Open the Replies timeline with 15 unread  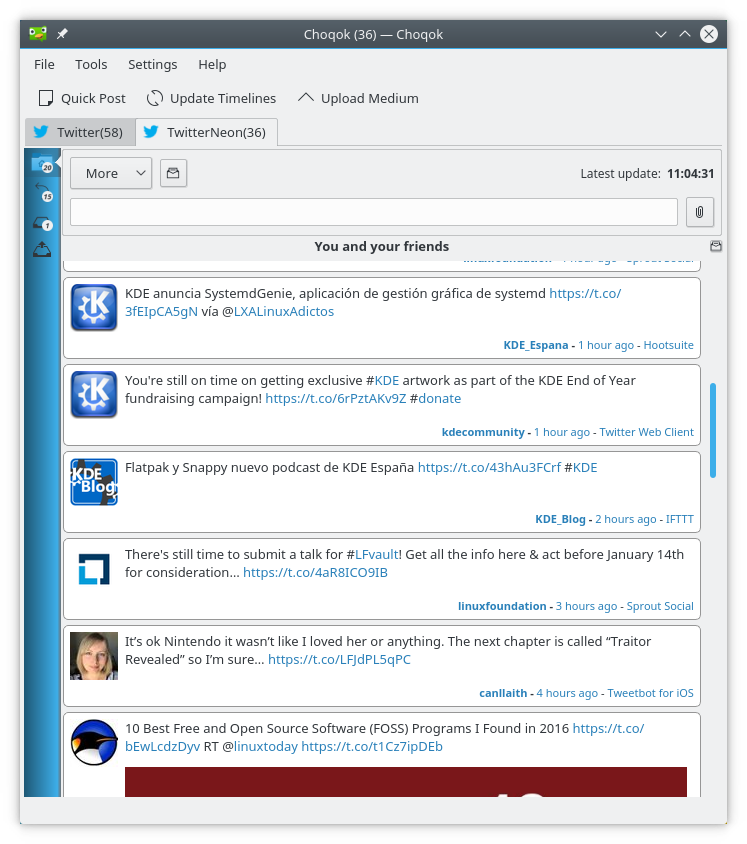[42, 192]
